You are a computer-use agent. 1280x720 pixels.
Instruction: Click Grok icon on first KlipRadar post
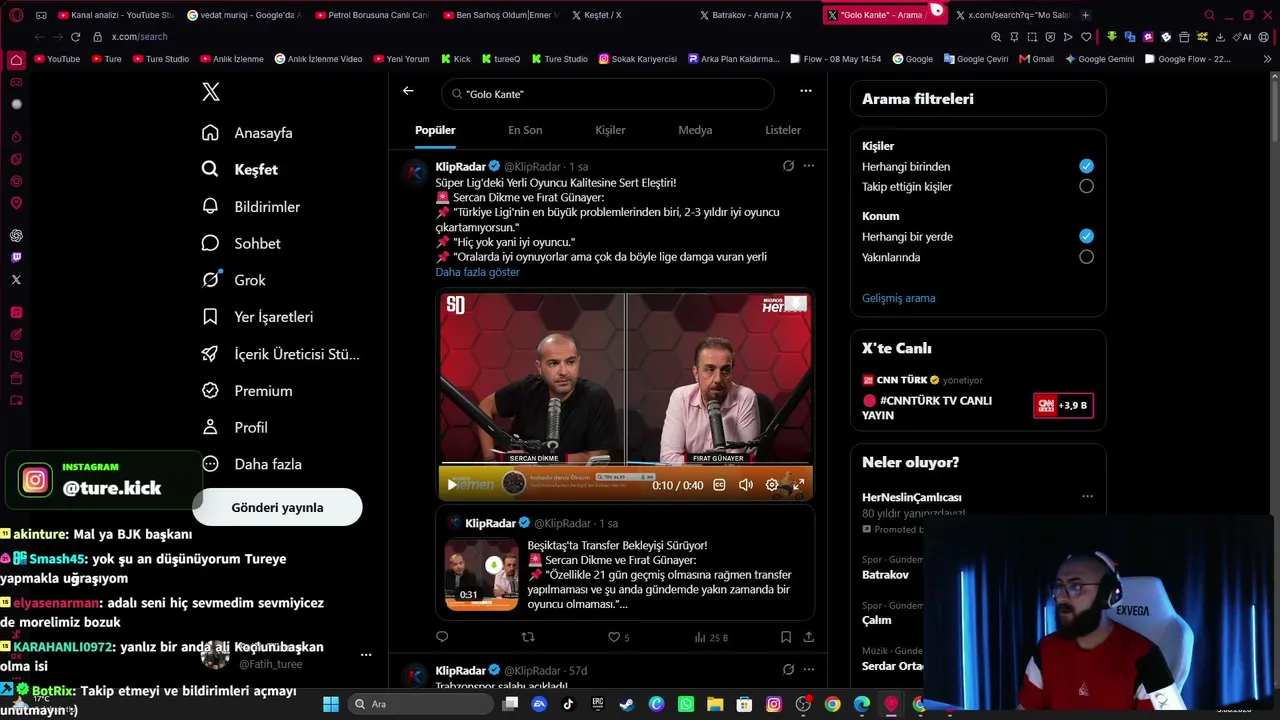tap(788, 166)
